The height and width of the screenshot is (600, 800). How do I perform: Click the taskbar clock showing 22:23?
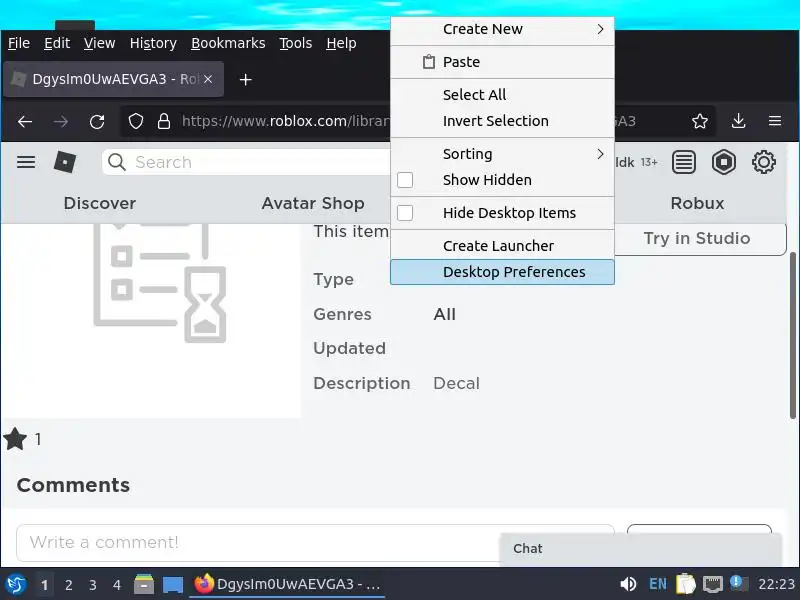(x=776, y=584)
